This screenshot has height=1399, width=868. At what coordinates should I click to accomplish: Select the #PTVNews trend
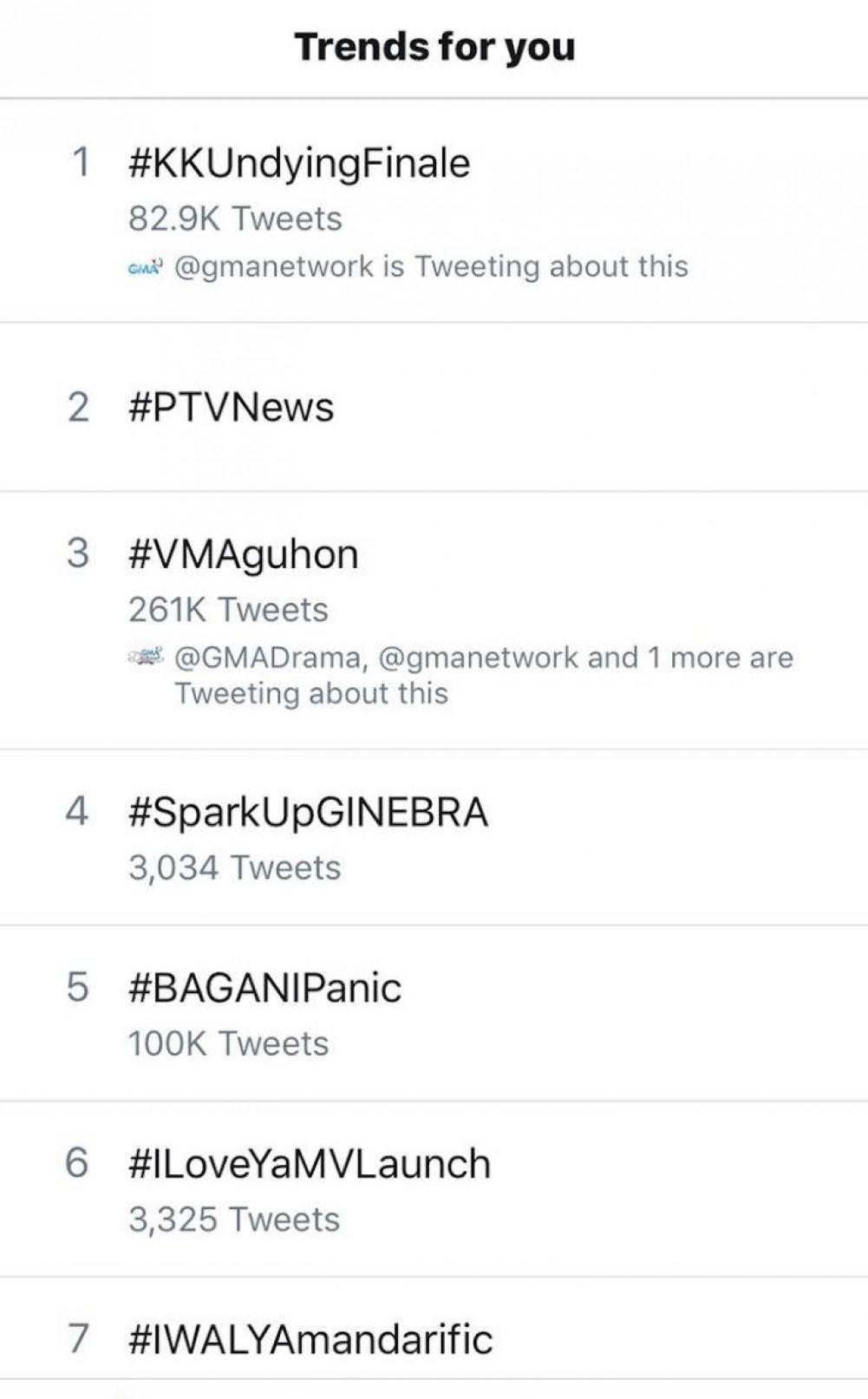coord(231,408)
